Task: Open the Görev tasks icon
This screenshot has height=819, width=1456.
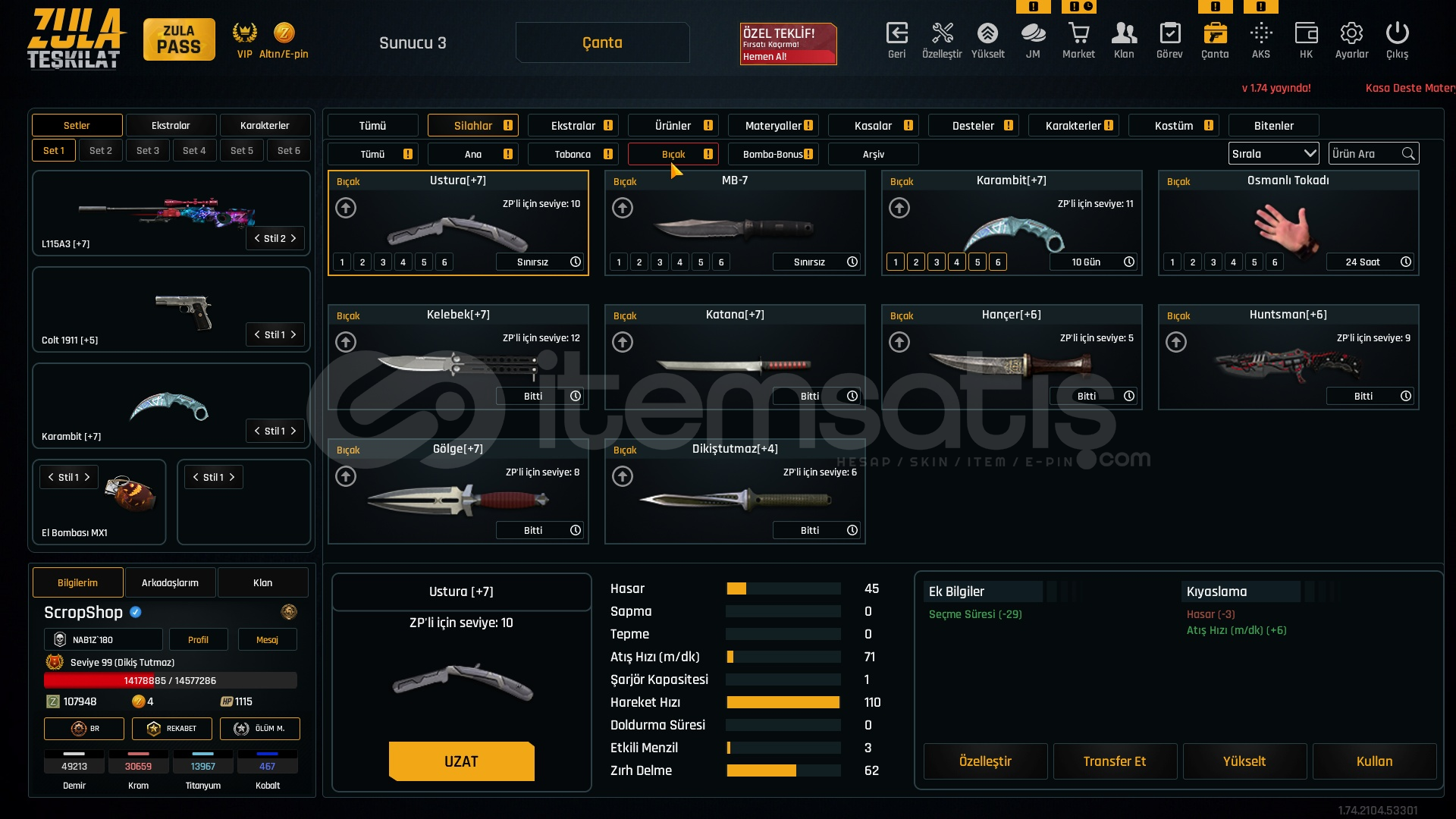Action: coord(1169,34)
